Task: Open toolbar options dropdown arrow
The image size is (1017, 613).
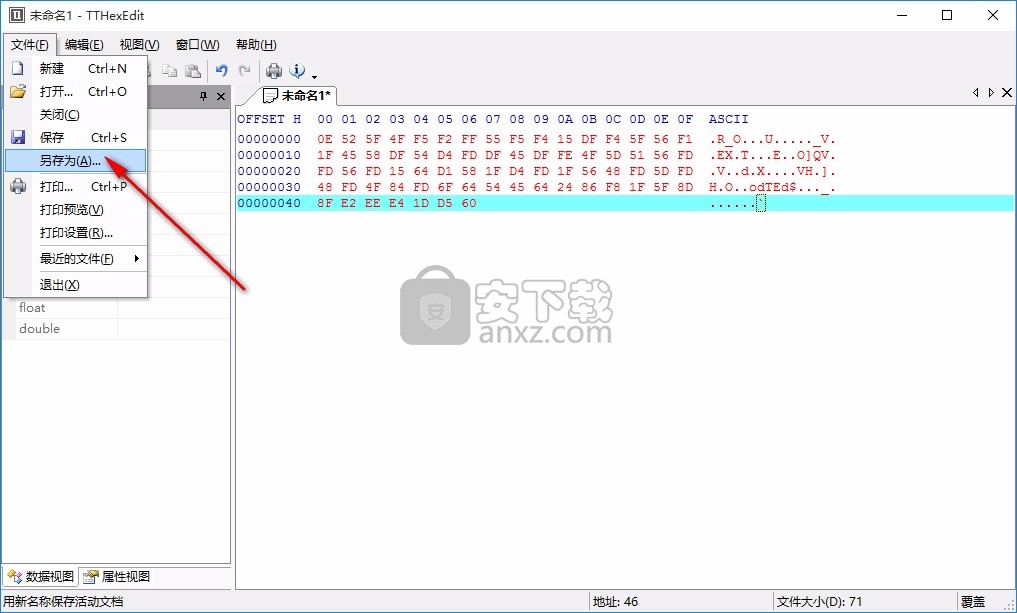Action: (x=315, y=77)
